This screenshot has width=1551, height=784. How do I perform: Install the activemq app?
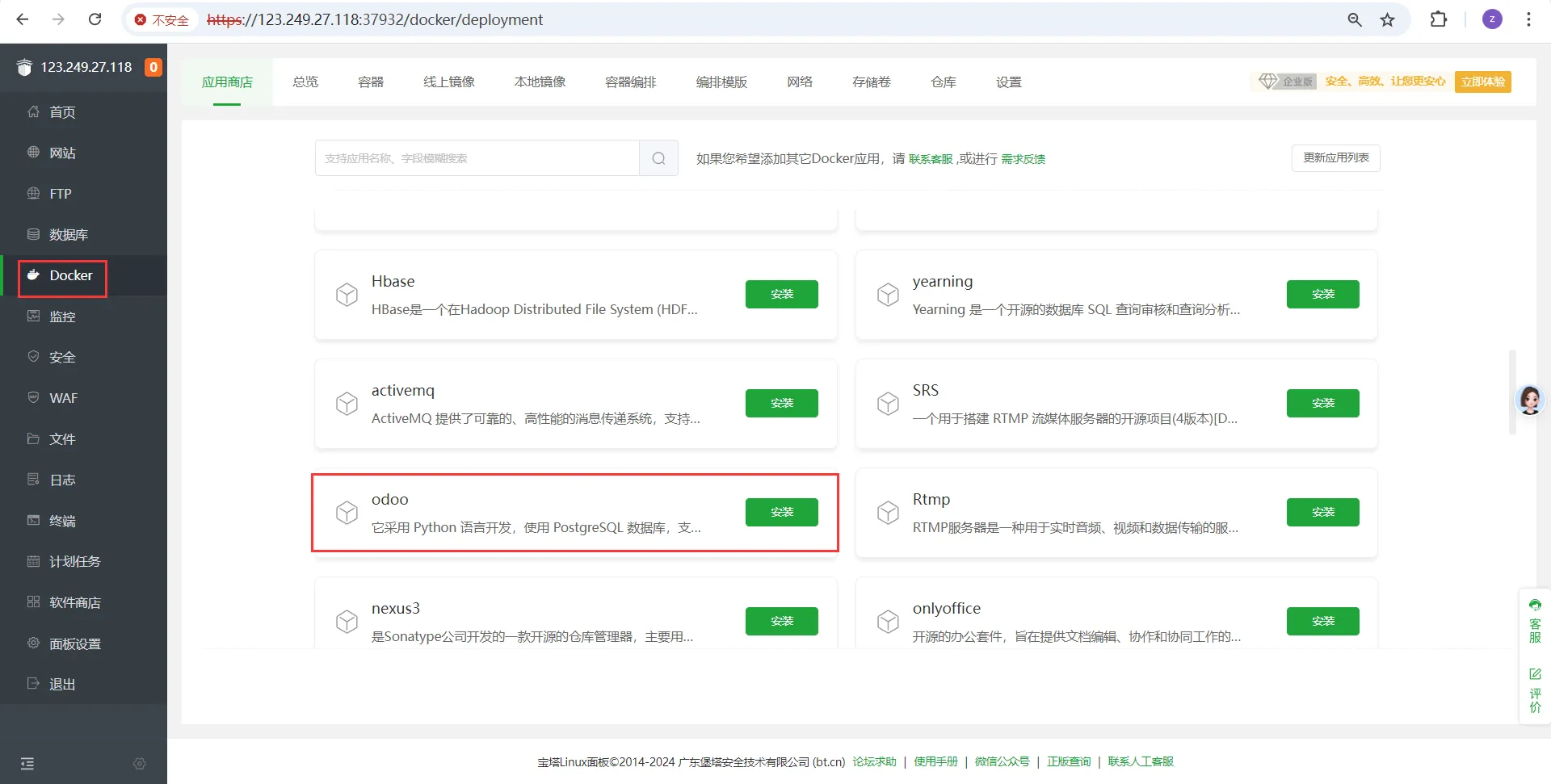782,403
